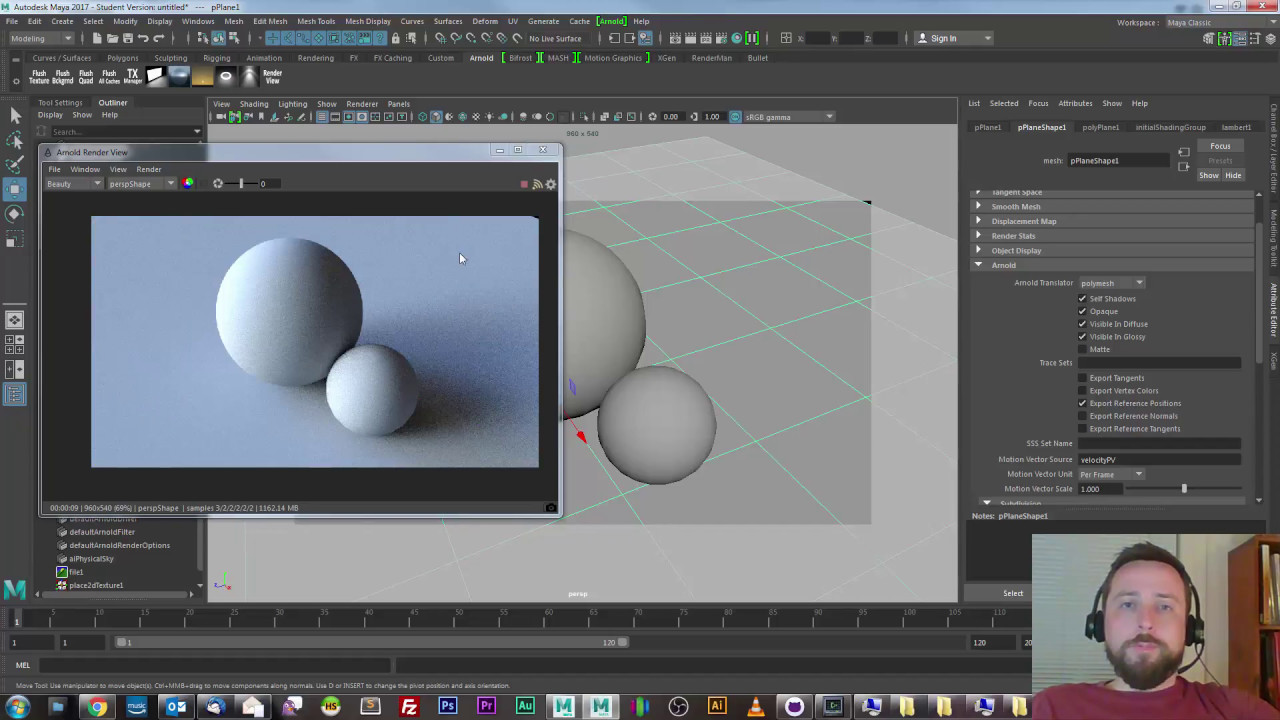This screenshot has width=1280, height=720.
Task: Create an Arnold photometric light from the shelf
Action: [249, 77]
